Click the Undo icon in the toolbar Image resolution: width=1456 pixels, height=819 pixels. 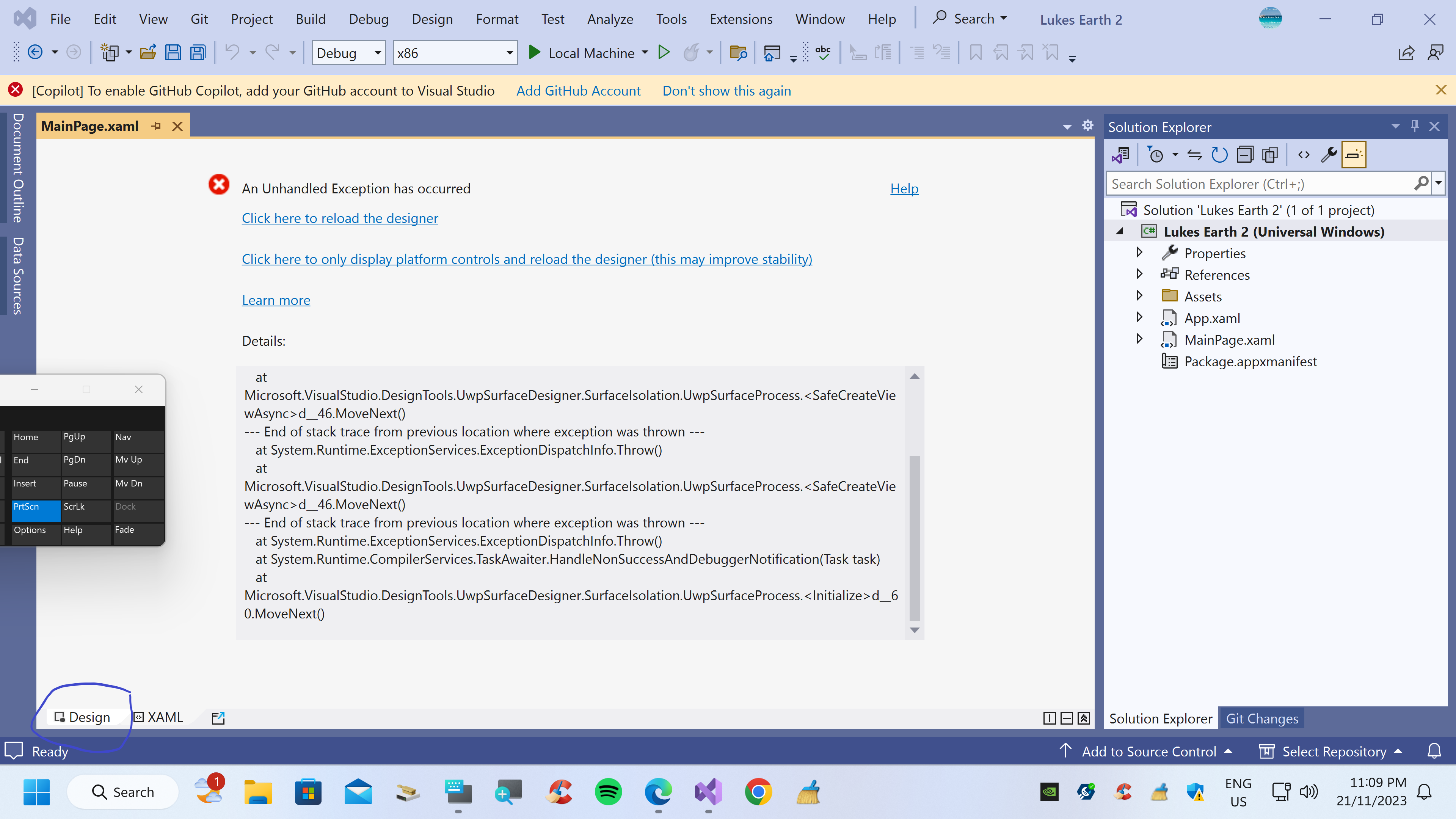tap(232, 52)
